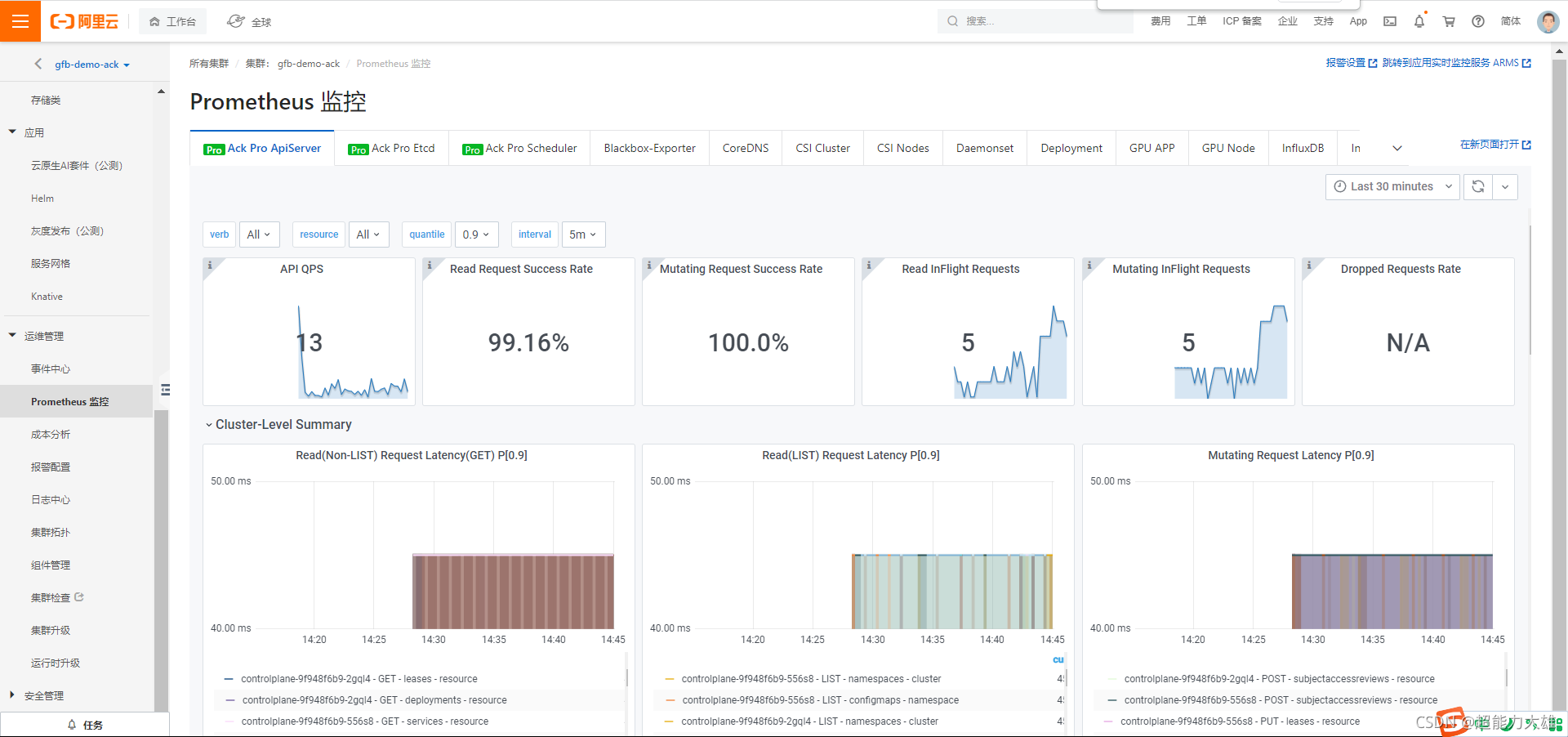Switch to the Deployment tab
The width and height of the screenshot is (1568, 737).
click(1071, 148)
